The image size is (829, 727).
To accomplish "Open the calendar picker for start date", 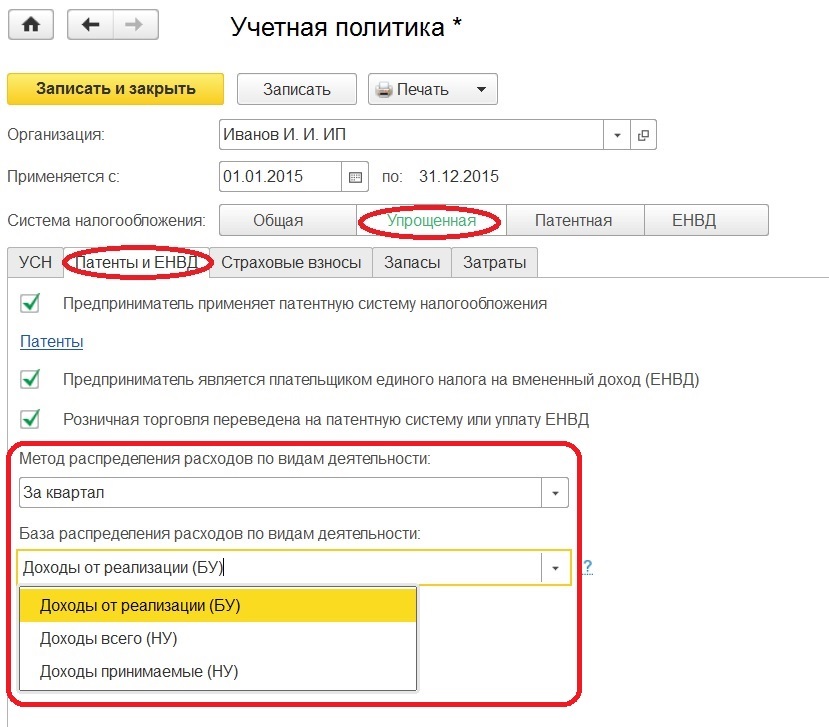I will [x=355, y=177].
